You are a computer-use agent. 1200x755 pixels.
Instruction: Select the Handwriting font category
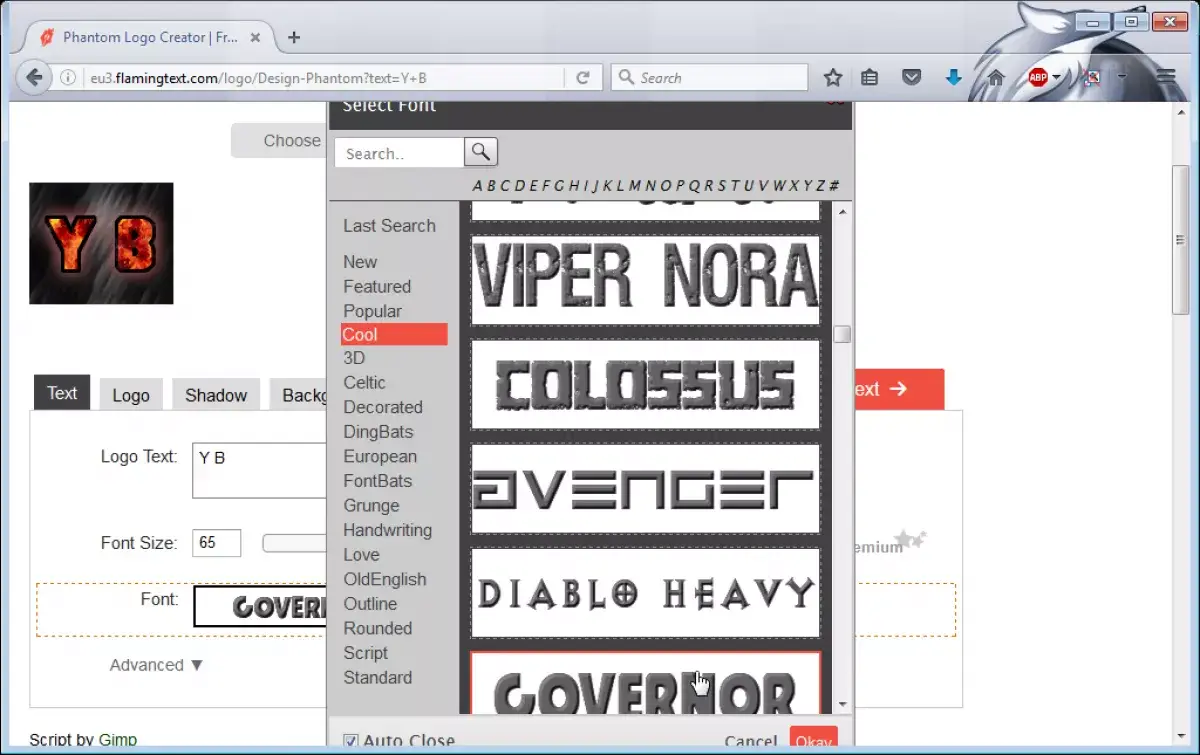(x=388, y=530)
